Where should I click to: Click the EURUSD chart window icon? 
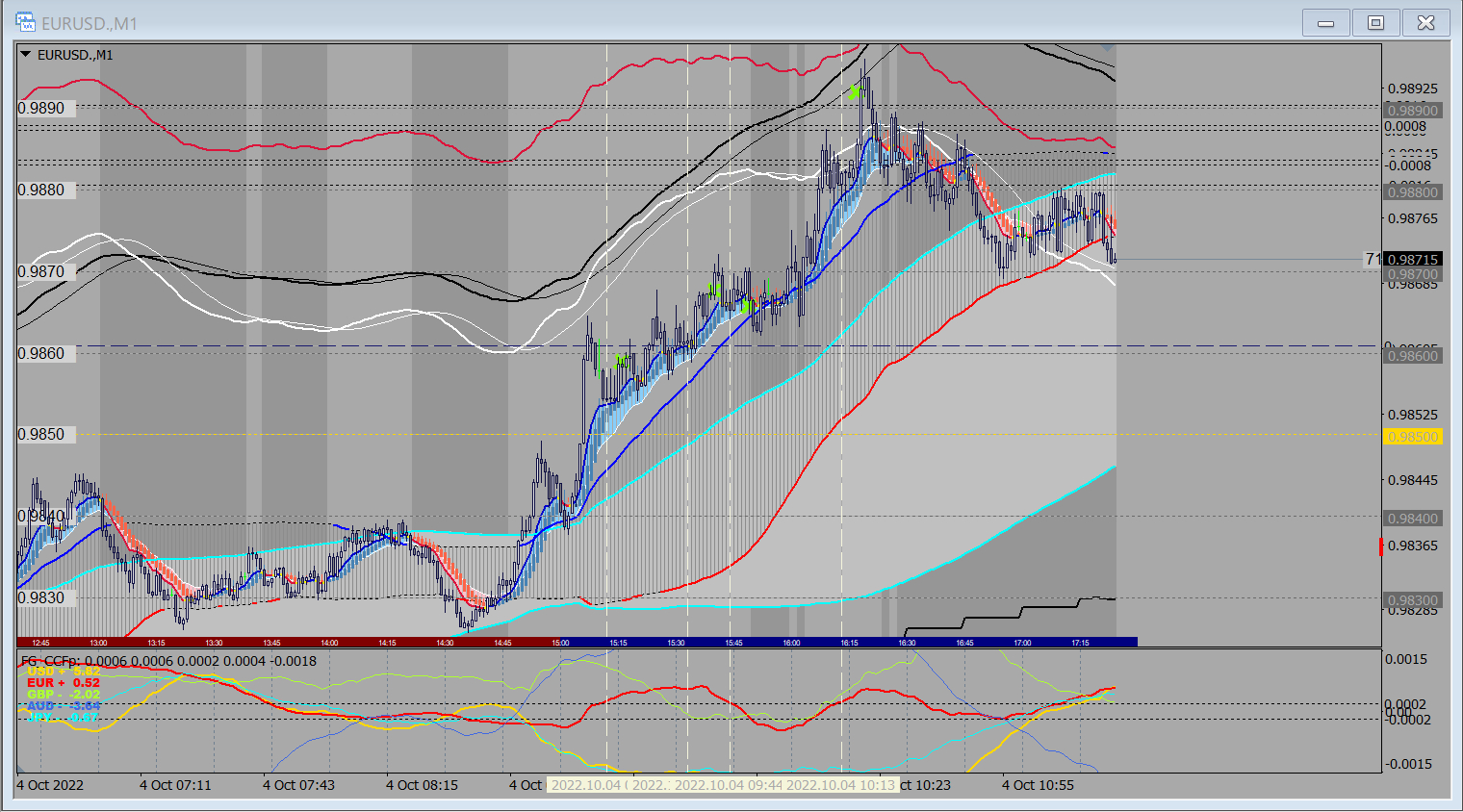tap(25, 23)
